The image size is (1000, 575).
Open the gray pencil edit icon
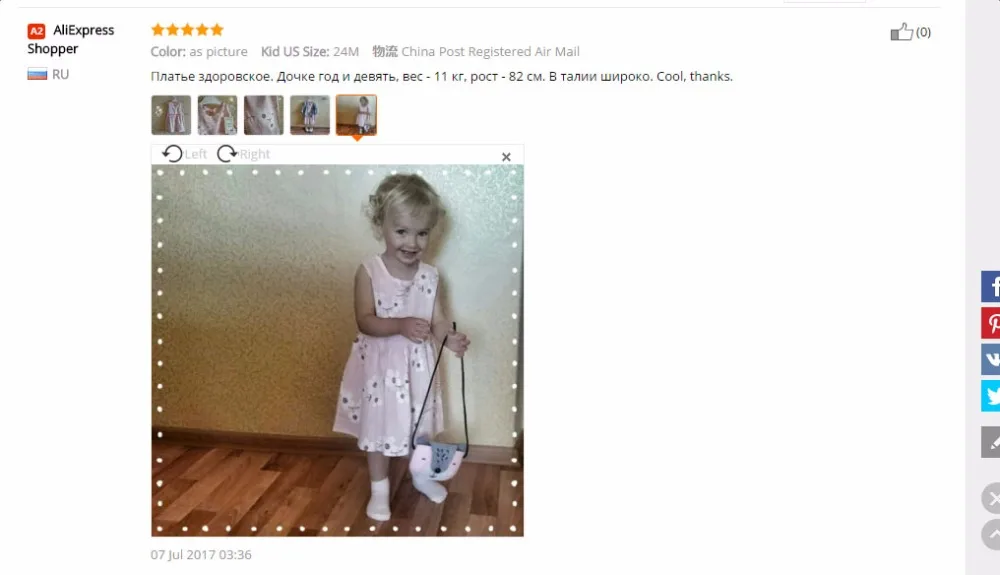coord(990,442)
